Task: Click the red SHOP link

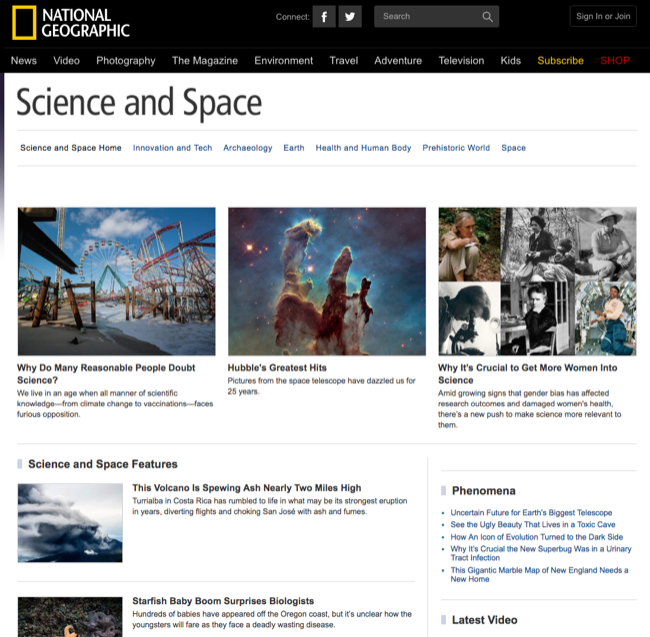Action: click(x=615, y=61)
